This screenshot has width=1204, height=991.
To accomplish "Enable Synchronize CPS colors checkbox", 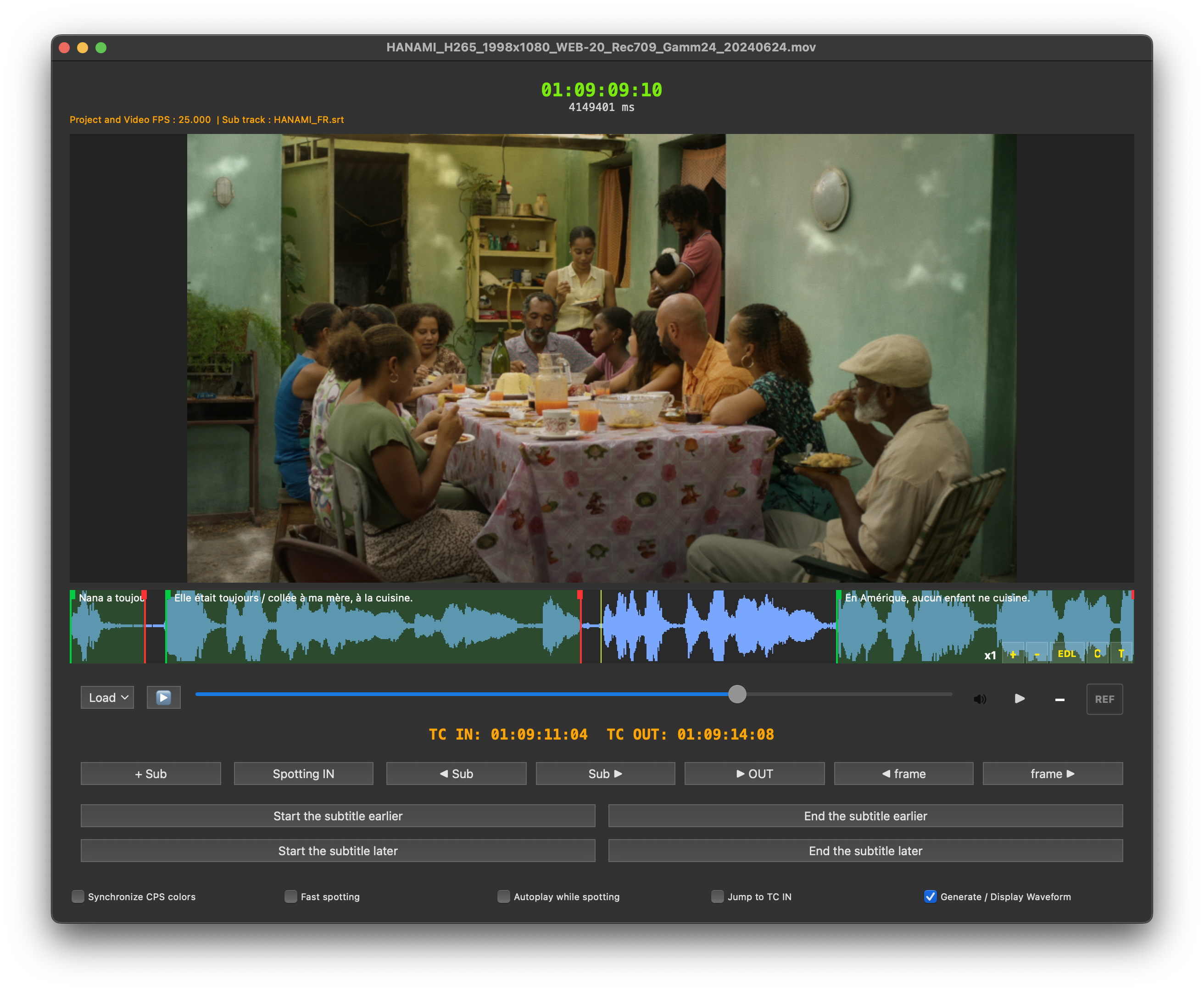I will tap(78, 896).
